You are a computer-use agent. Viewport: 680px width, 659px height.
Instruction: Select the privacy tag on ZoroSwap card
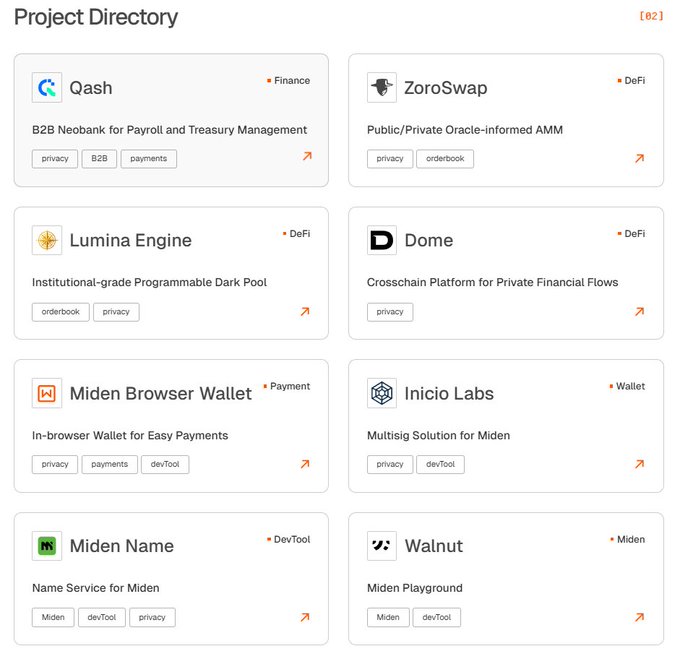click(x=390, y=159)
